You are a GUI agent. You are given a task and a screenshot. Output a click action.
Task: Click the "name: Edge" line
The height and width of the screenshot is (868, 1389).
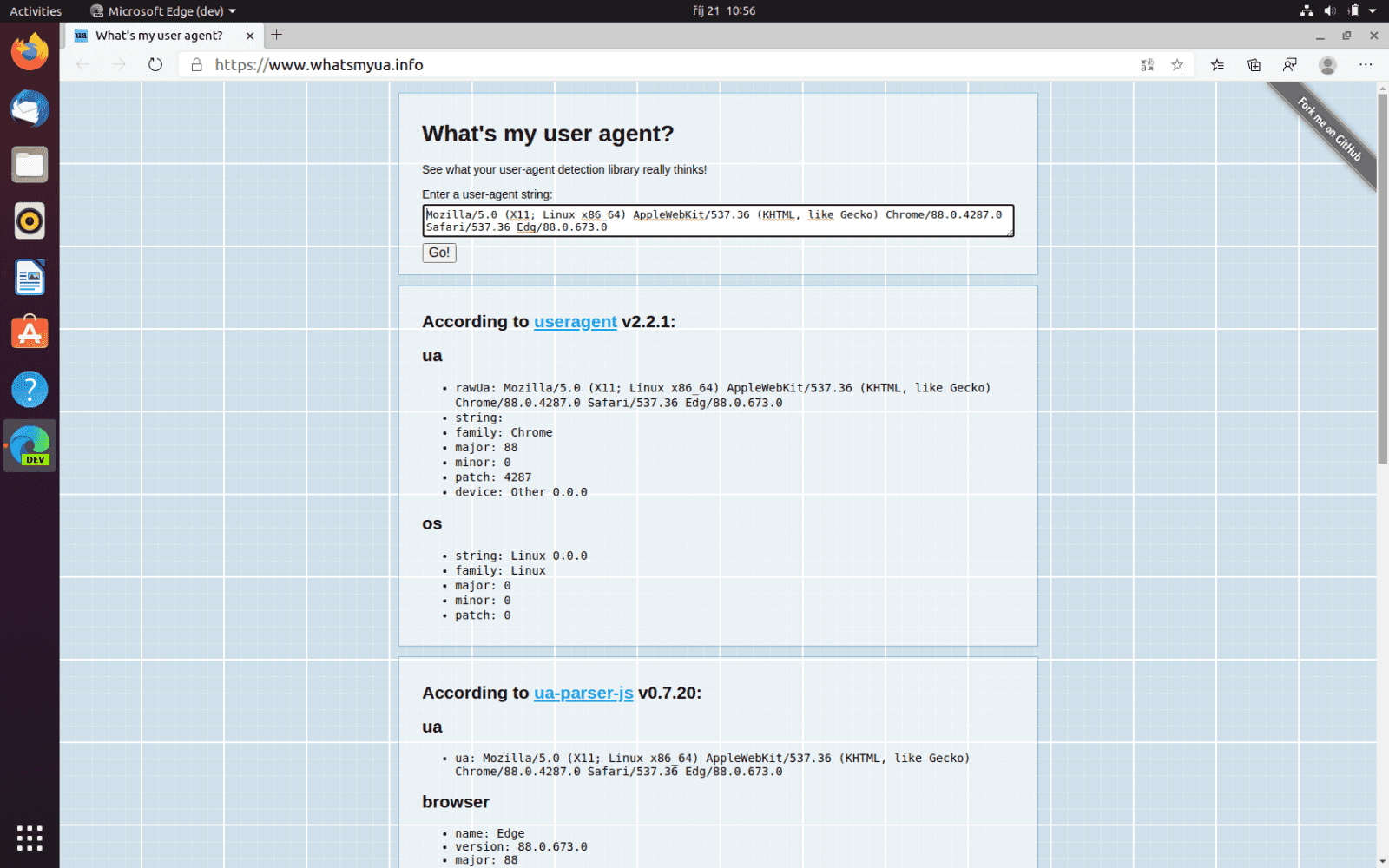pos(490,833)
